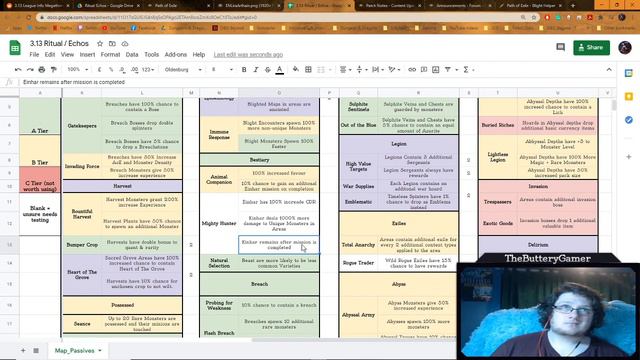Click the document title 3.13 Ritual / Echos

tap(59, 43)
